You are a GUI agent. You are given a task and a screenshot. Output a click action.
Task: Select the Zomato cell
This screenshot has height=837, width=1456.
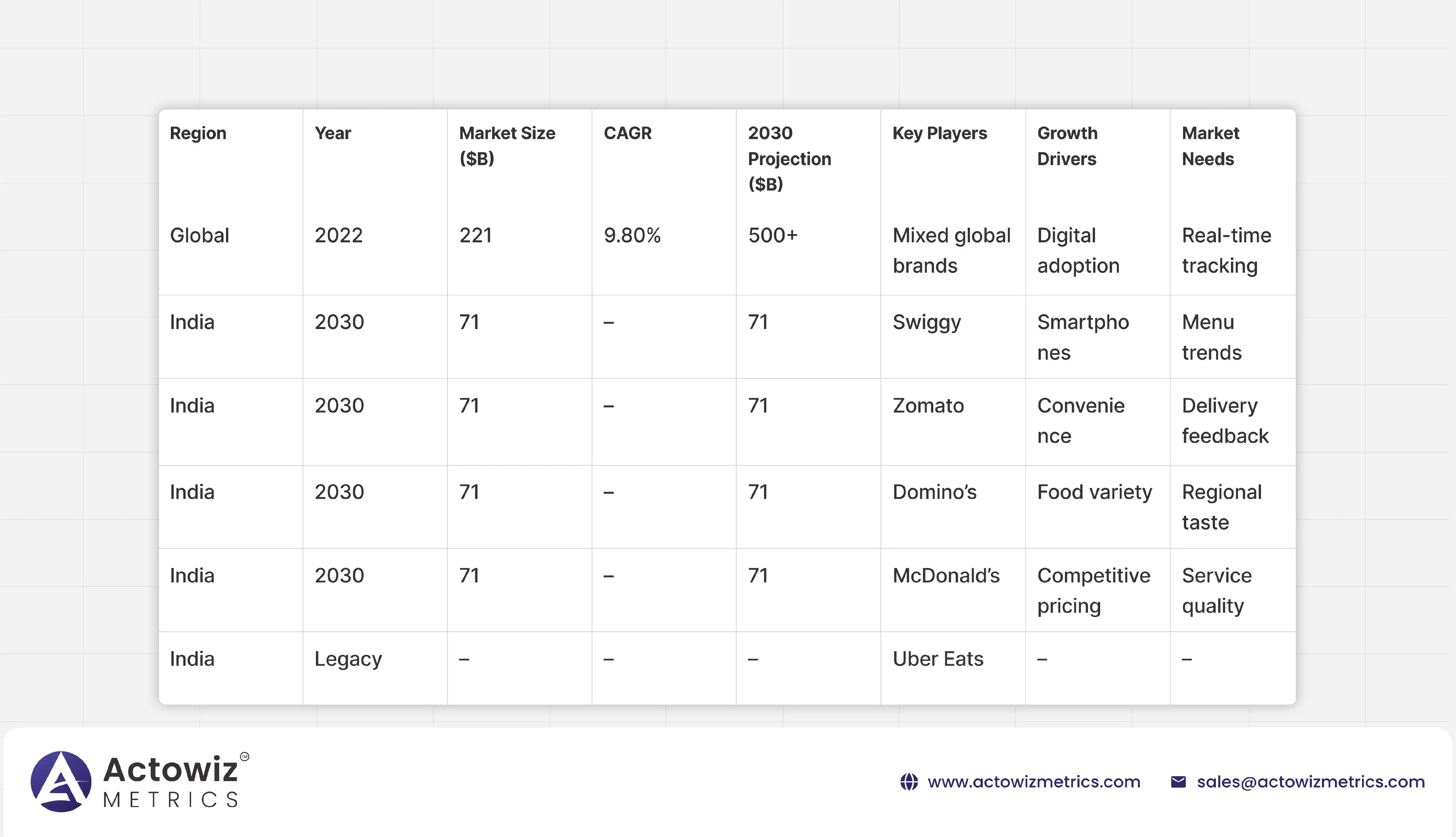coord(928,406)
